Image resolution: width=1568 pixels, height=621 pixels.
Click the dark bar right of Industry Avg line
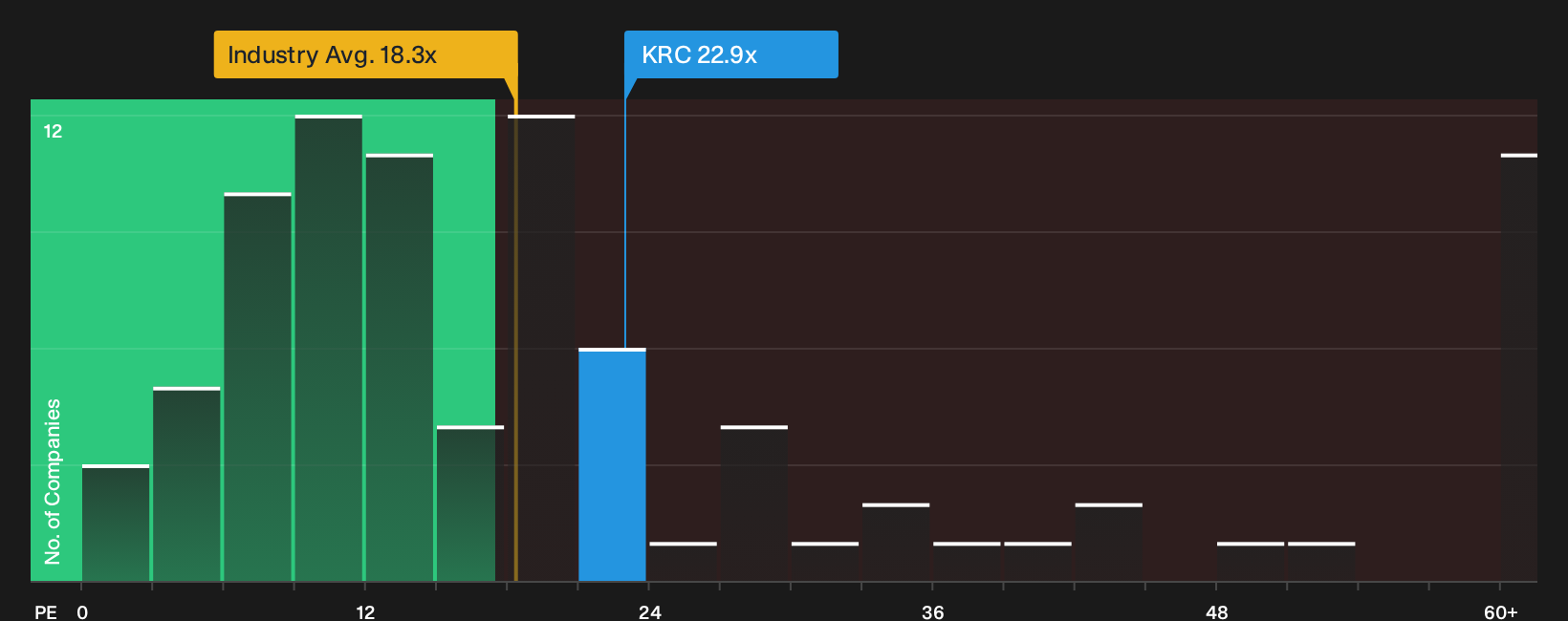tap(541, 348)
